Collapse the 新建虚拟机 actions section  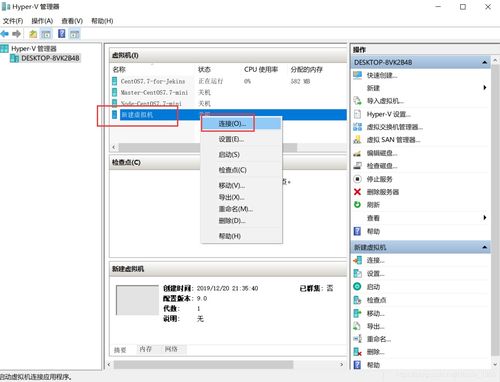point(484,247)
